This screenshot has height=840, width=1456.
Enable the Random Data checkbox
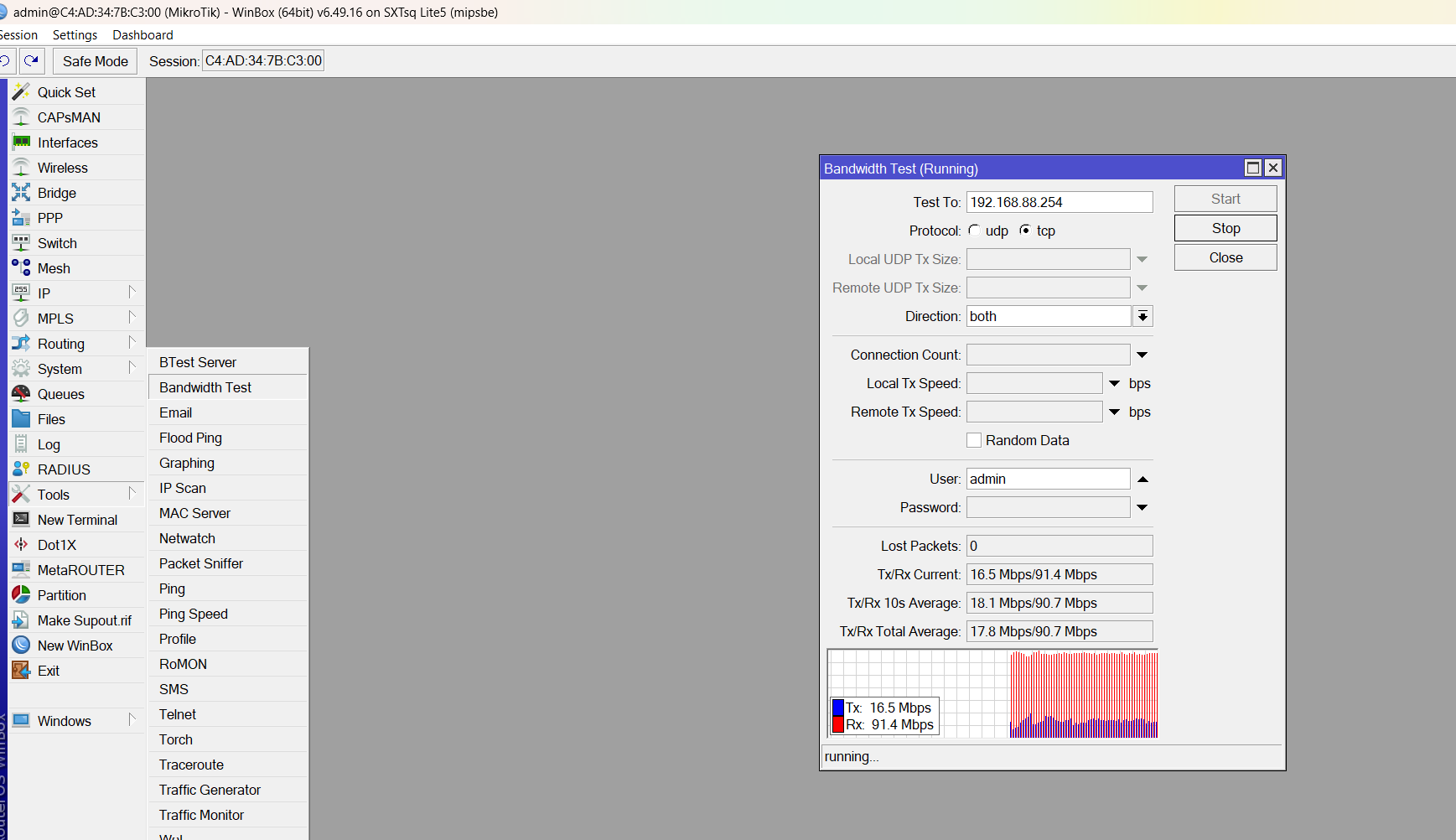coord(974,440)
